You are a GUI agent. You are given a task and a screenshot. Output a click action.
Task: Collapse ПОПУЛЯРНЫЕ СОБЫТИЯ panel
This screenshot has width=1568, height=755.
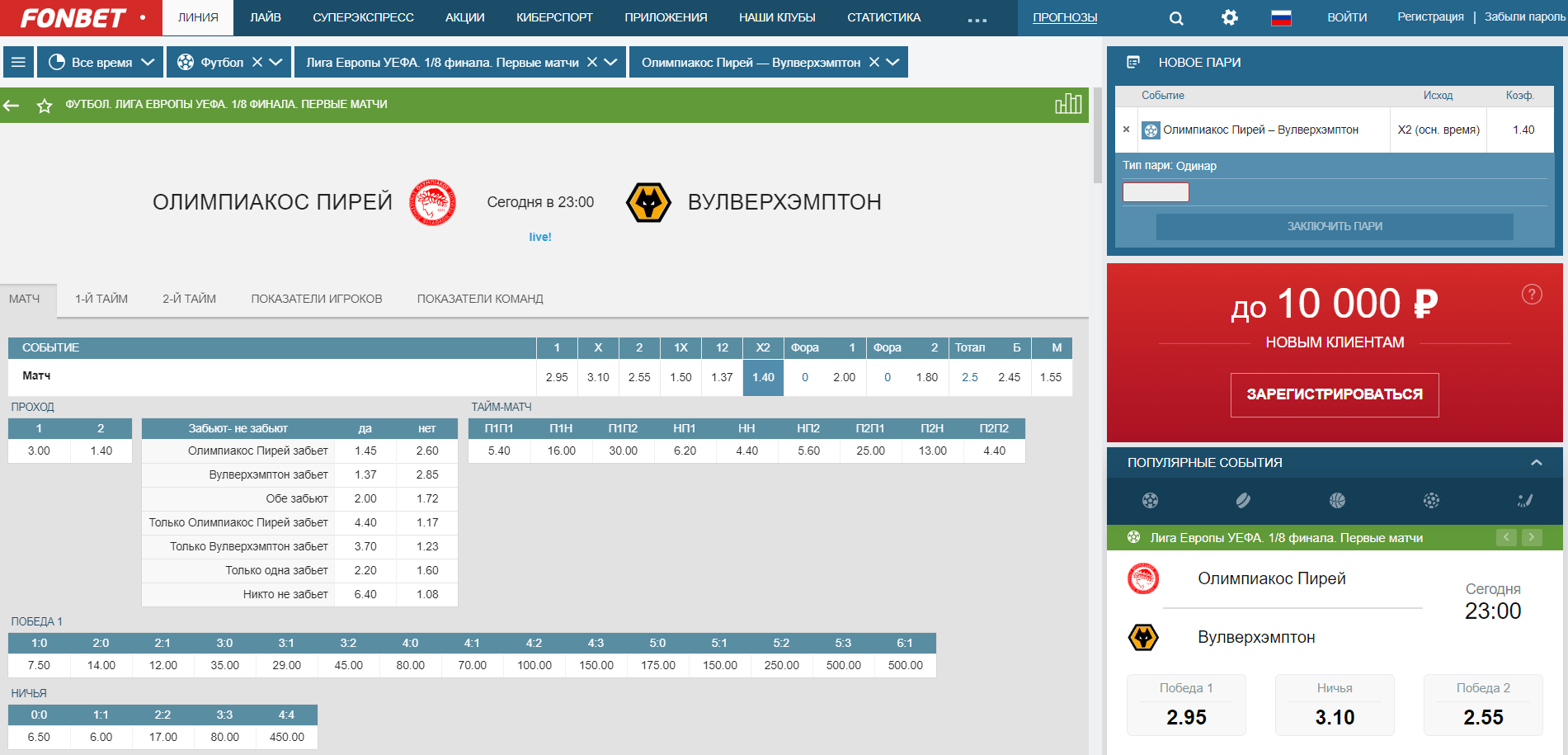(x=1537, y=462)
